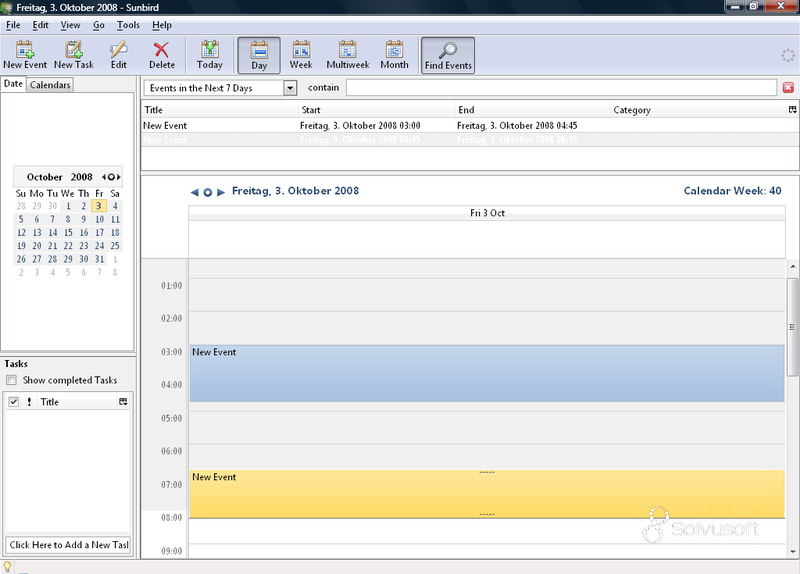800x574 pixels.
Task: Select the Date tab
Action: tap(13, 84)
